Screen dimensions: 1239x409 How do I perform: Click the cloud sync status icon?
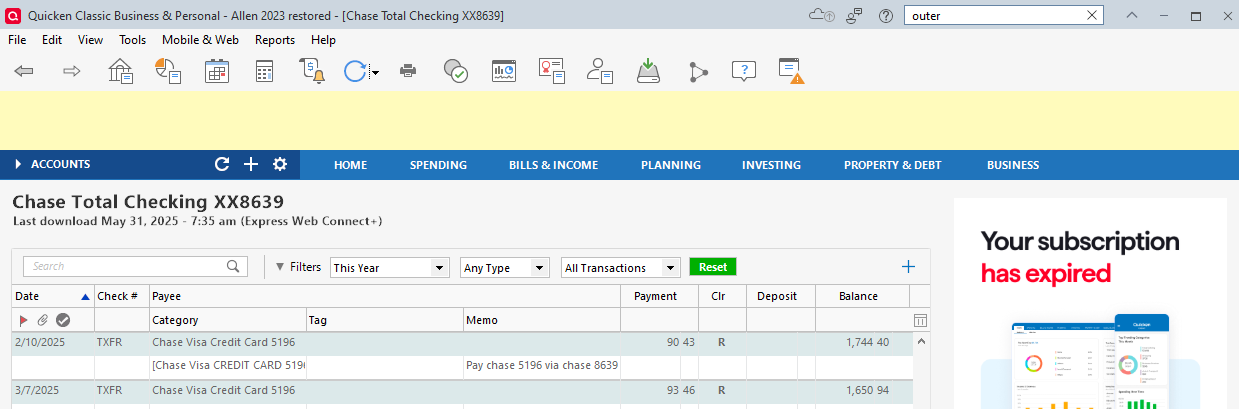(822, 15)
